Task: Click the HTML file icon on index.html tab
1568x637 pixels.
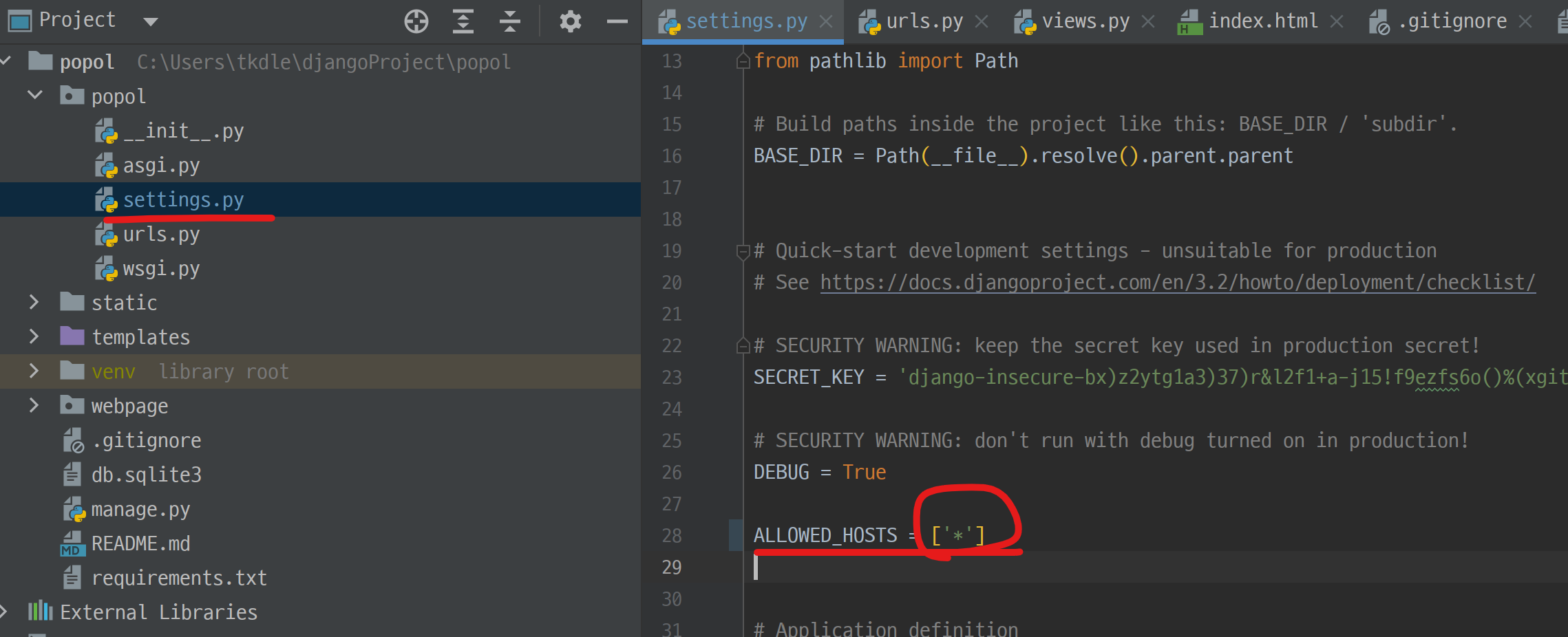Action: pos(1189,22)
